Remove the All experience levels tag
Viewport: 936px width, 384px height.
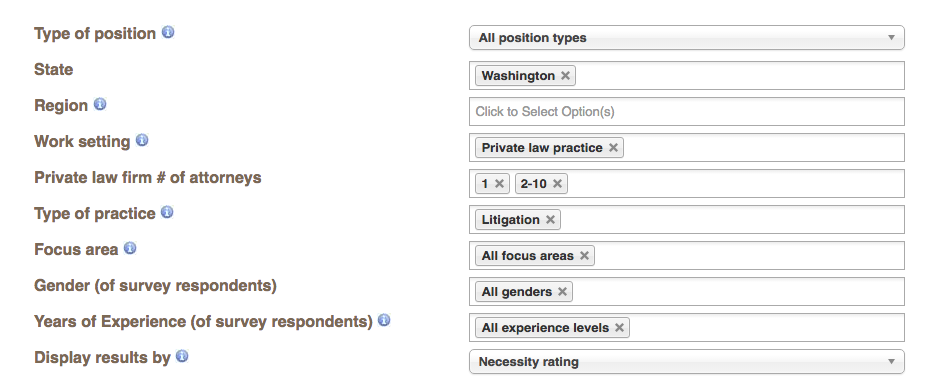click(619, 327)
